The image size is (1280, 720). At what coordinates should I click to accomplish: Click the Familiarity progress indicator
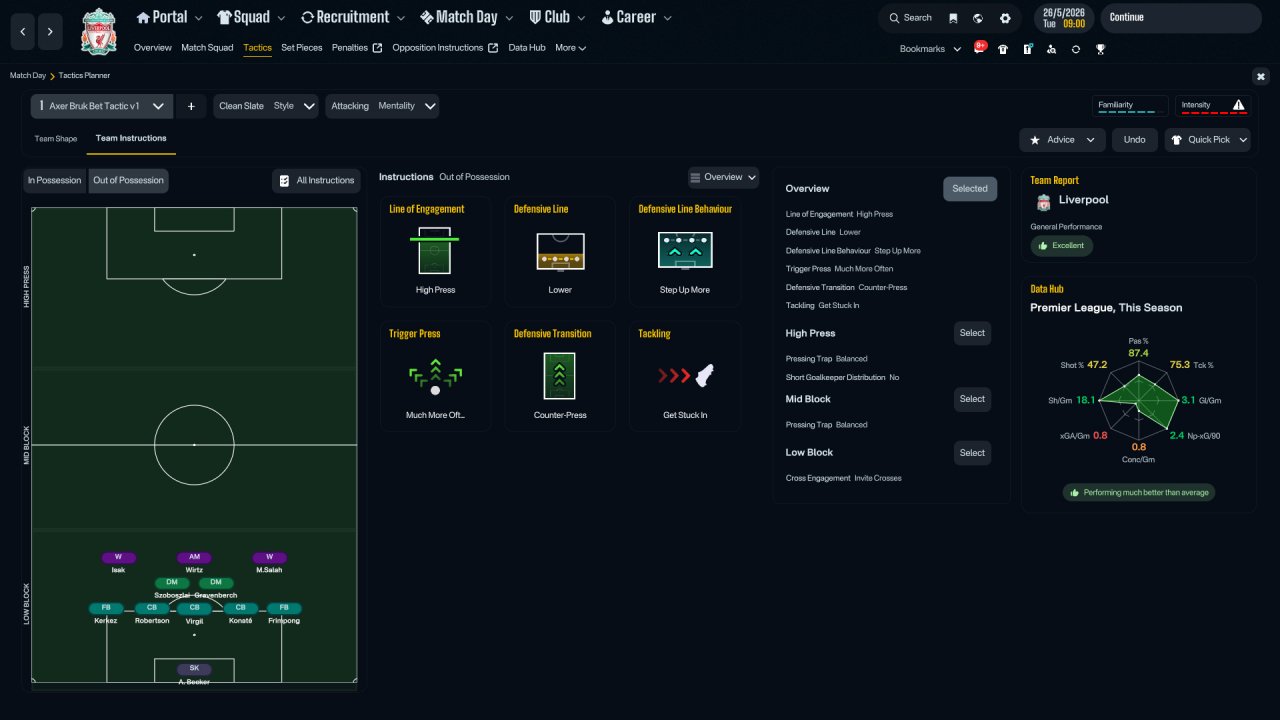(1130, 106)
